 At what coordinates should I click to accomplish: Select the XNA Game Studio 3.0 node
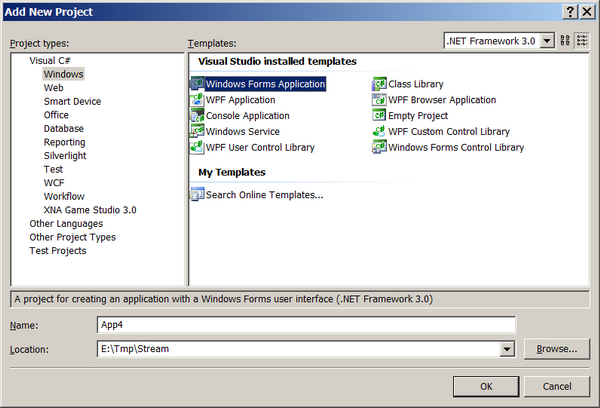[90, 210]
